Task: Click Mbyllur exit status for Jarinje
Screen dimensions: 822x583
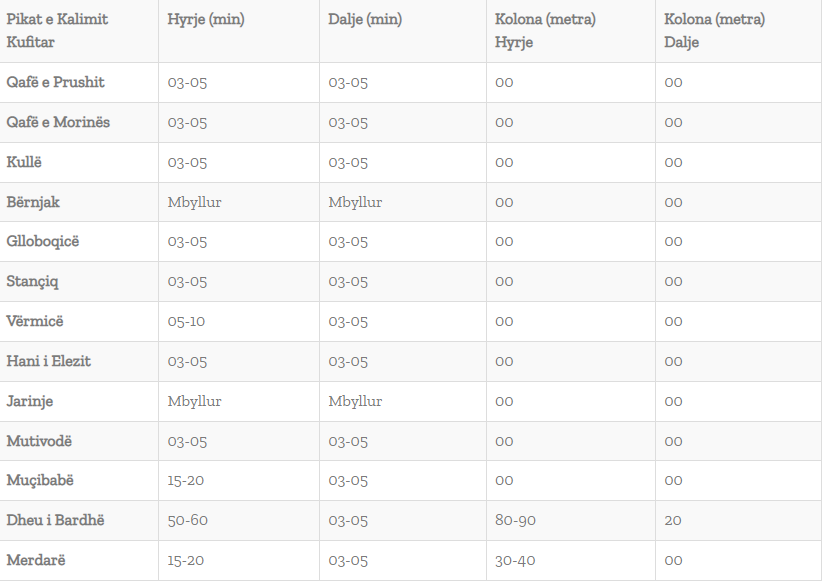Action: click(355, 401)
